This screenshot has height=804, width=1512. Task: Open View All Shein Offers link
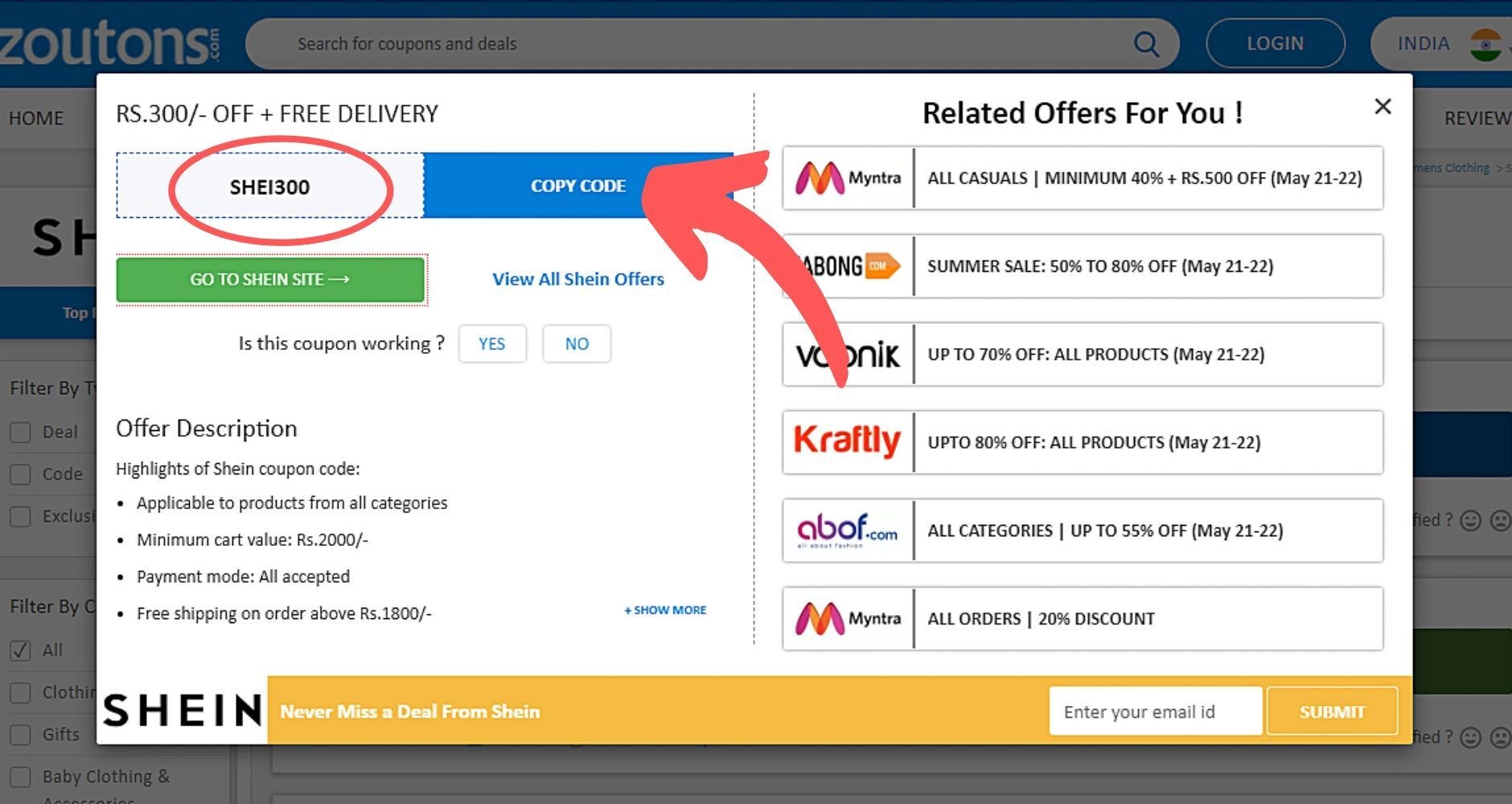pos(578,279)
